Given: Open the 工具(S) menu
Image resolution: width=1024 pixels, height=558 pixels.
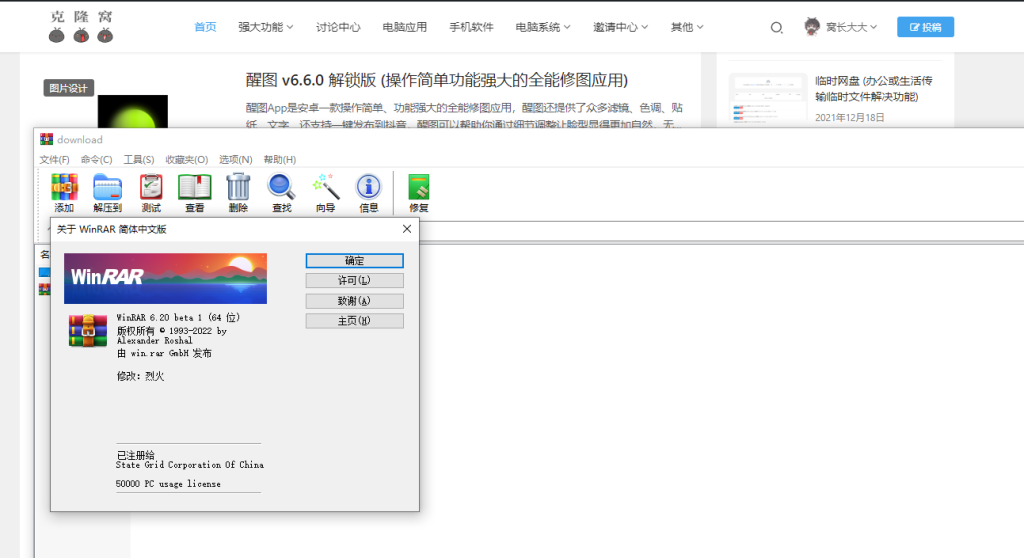Looking at the screenshot, I should pos(139,159).
